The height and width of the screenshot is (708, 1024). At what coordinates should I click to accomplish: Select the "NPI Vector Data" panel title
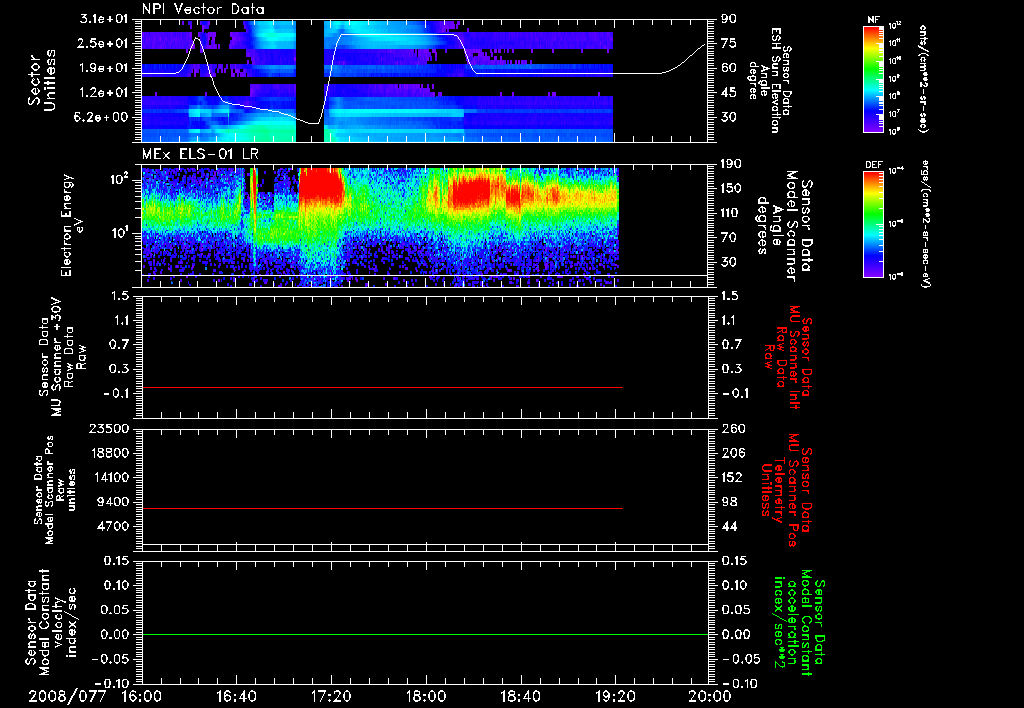tap(203, 9)
